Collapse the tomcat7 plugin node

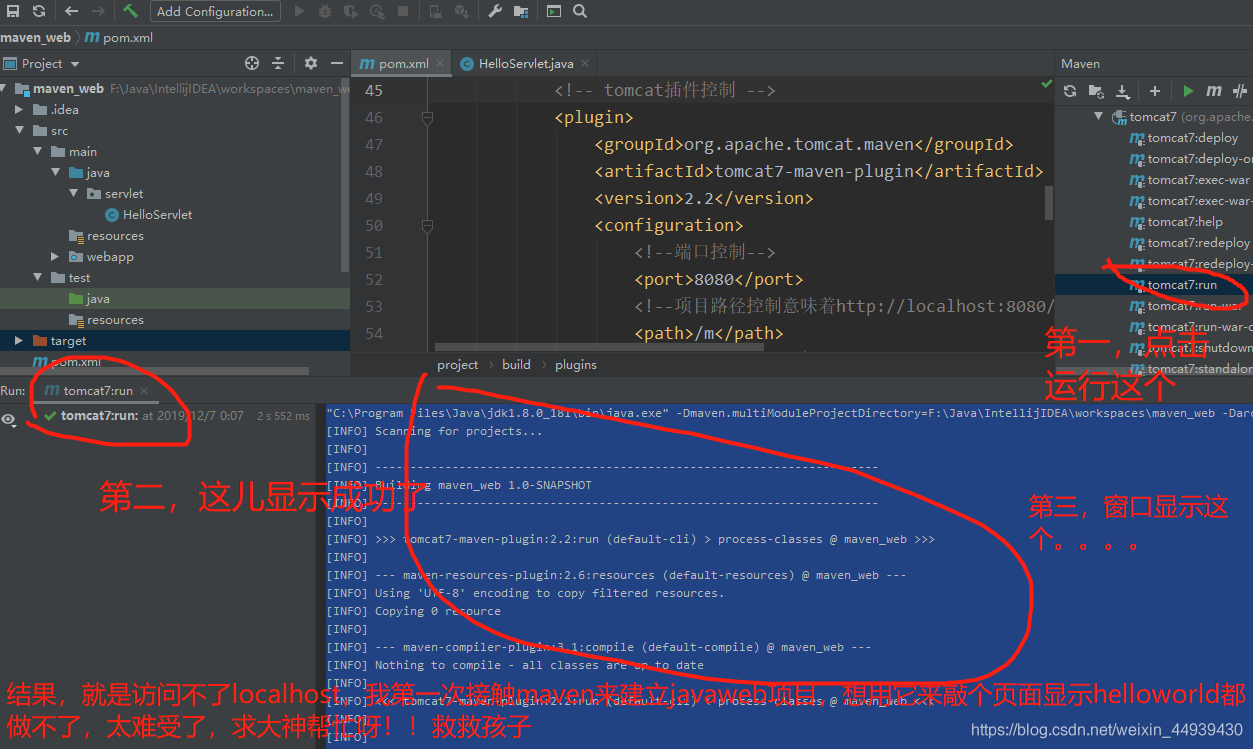pyautogui.click(x=1100, y=117)
